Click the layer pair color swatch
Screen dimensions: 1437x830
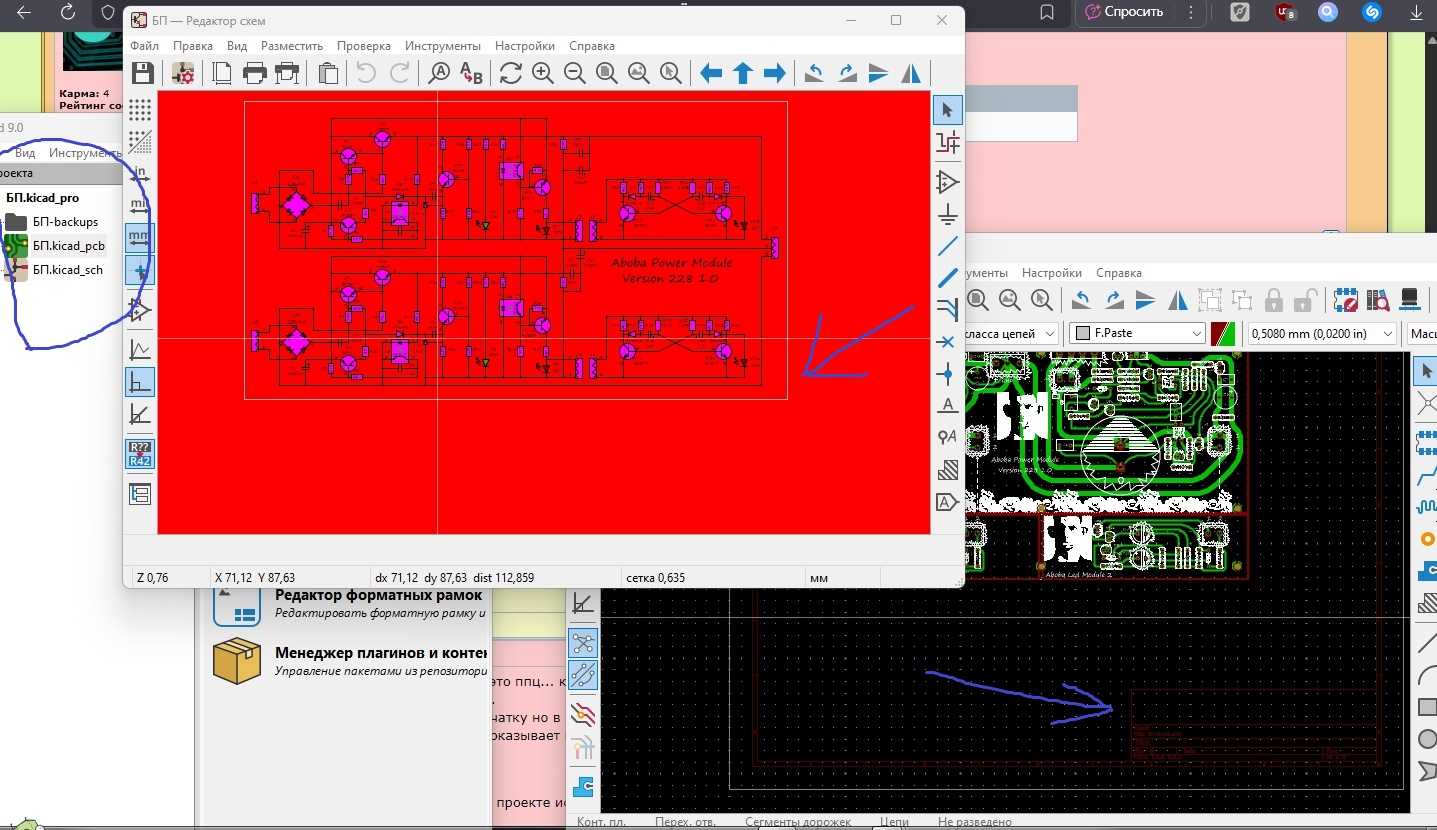point(1222,333)
